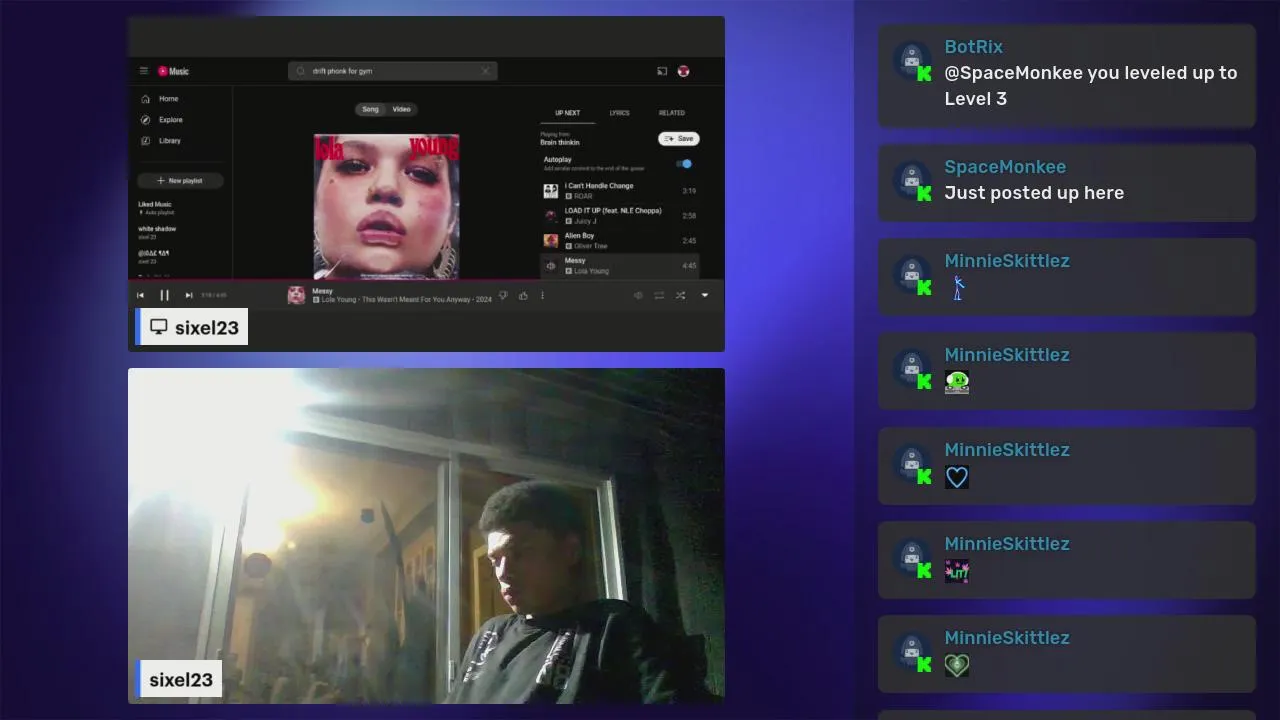
Task: Click the volume speaker icon
Action: [638, 296]
